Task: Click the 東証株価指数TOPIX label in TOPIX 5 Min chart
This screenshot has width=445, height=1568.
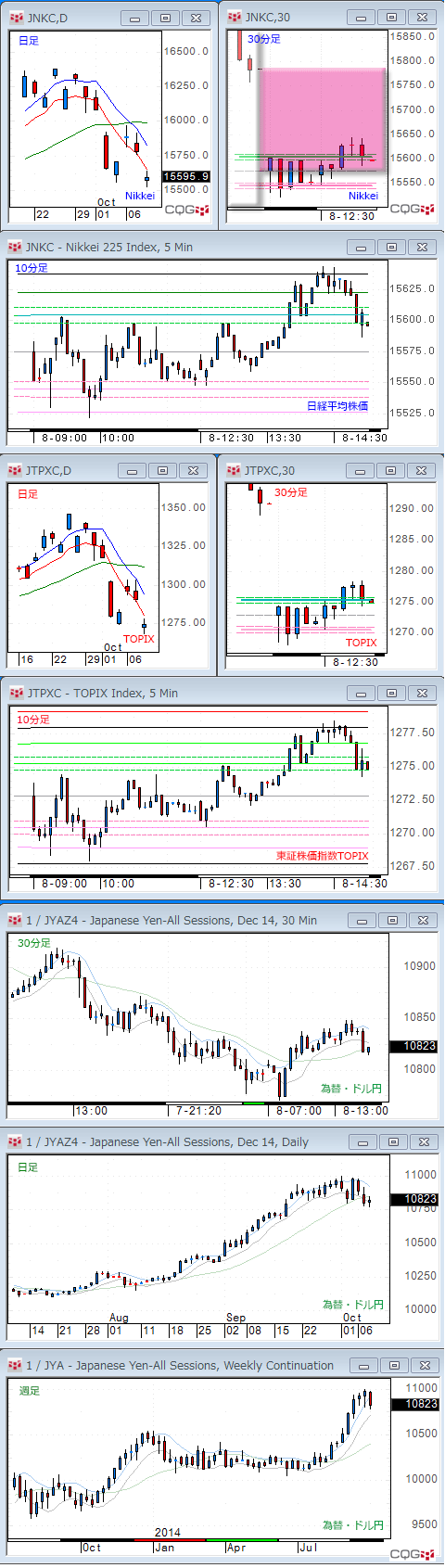Action: 322,856
